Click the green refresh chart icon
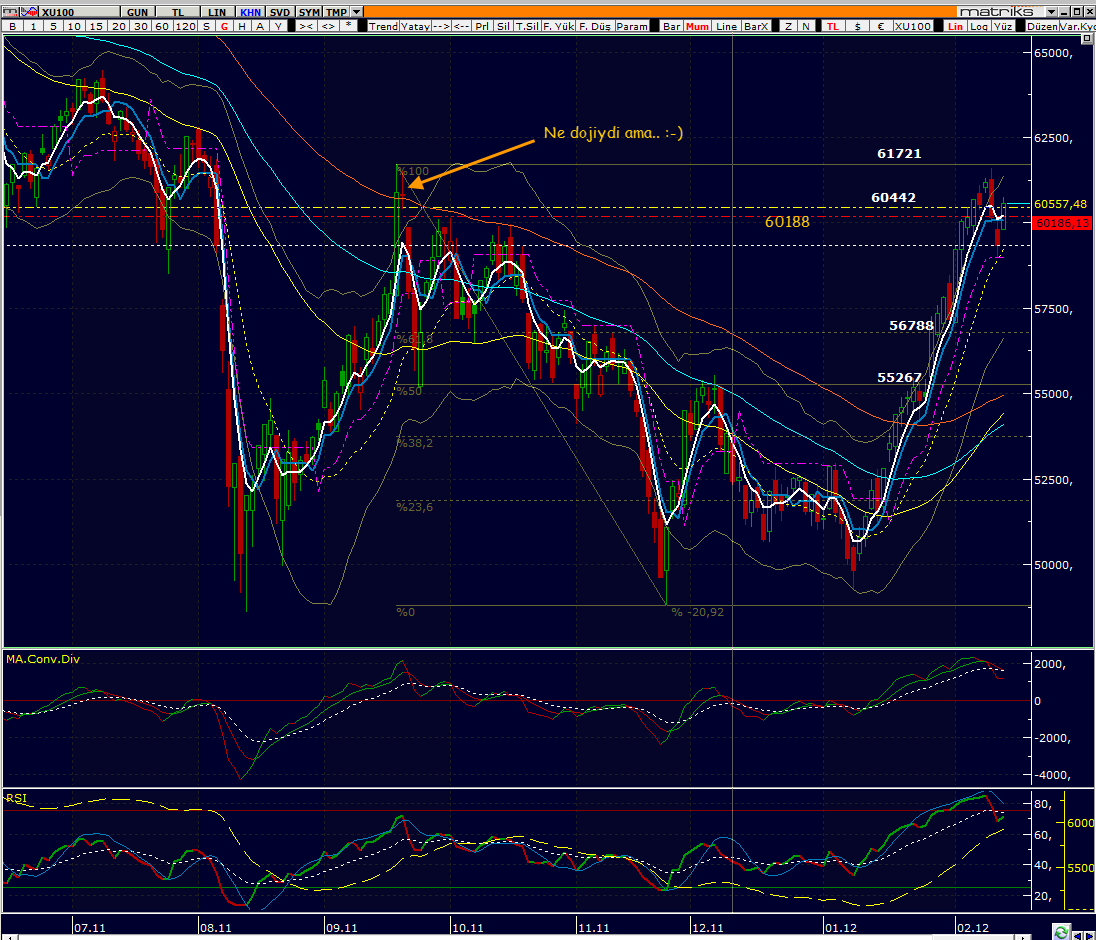The image size is (1096, 940). [1061, 932]
